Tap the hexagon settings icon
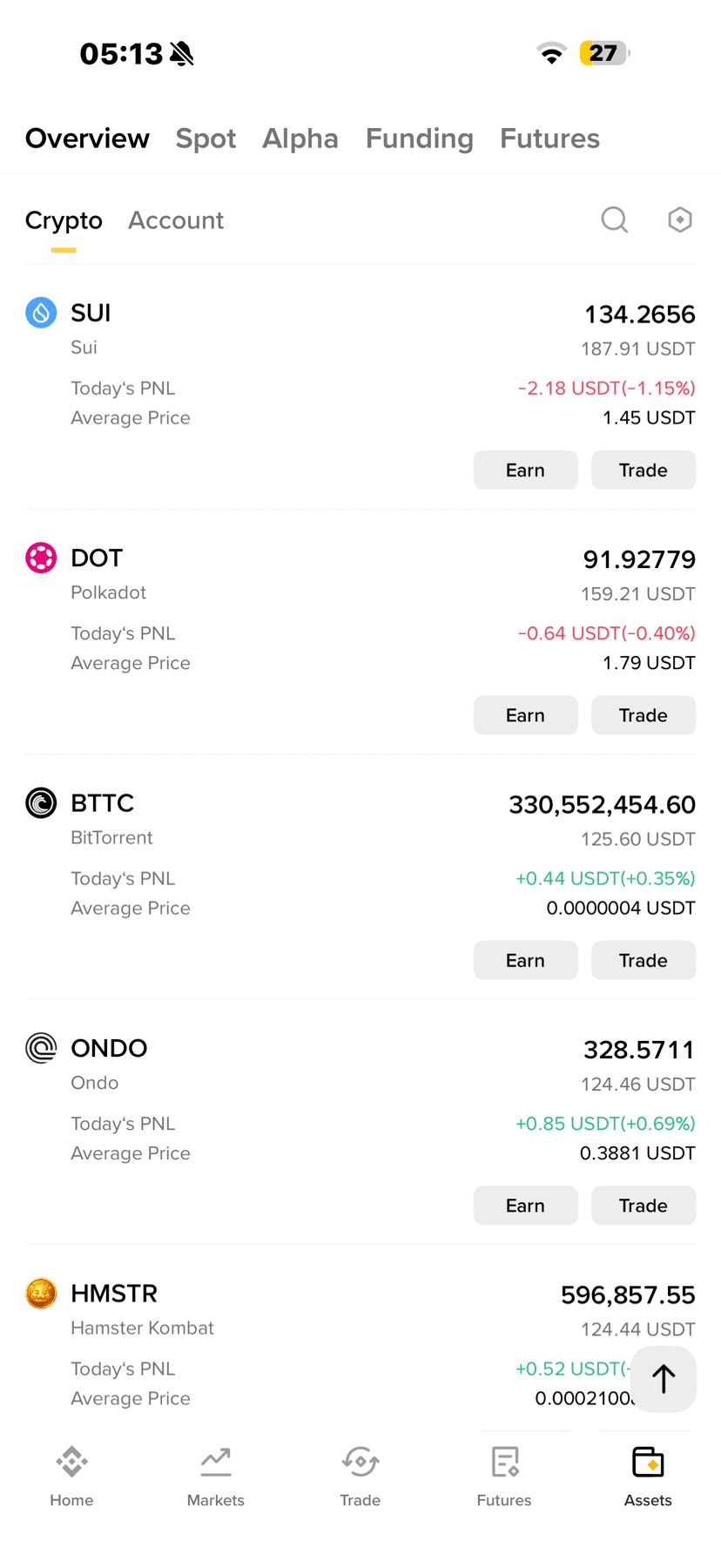This screenshot has height=1568, width=721. [680, 220]
